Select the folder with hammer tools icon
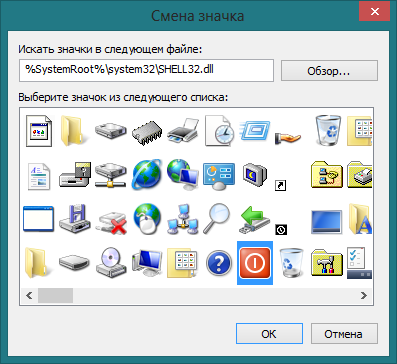397x364 pixels. [327, 263]
